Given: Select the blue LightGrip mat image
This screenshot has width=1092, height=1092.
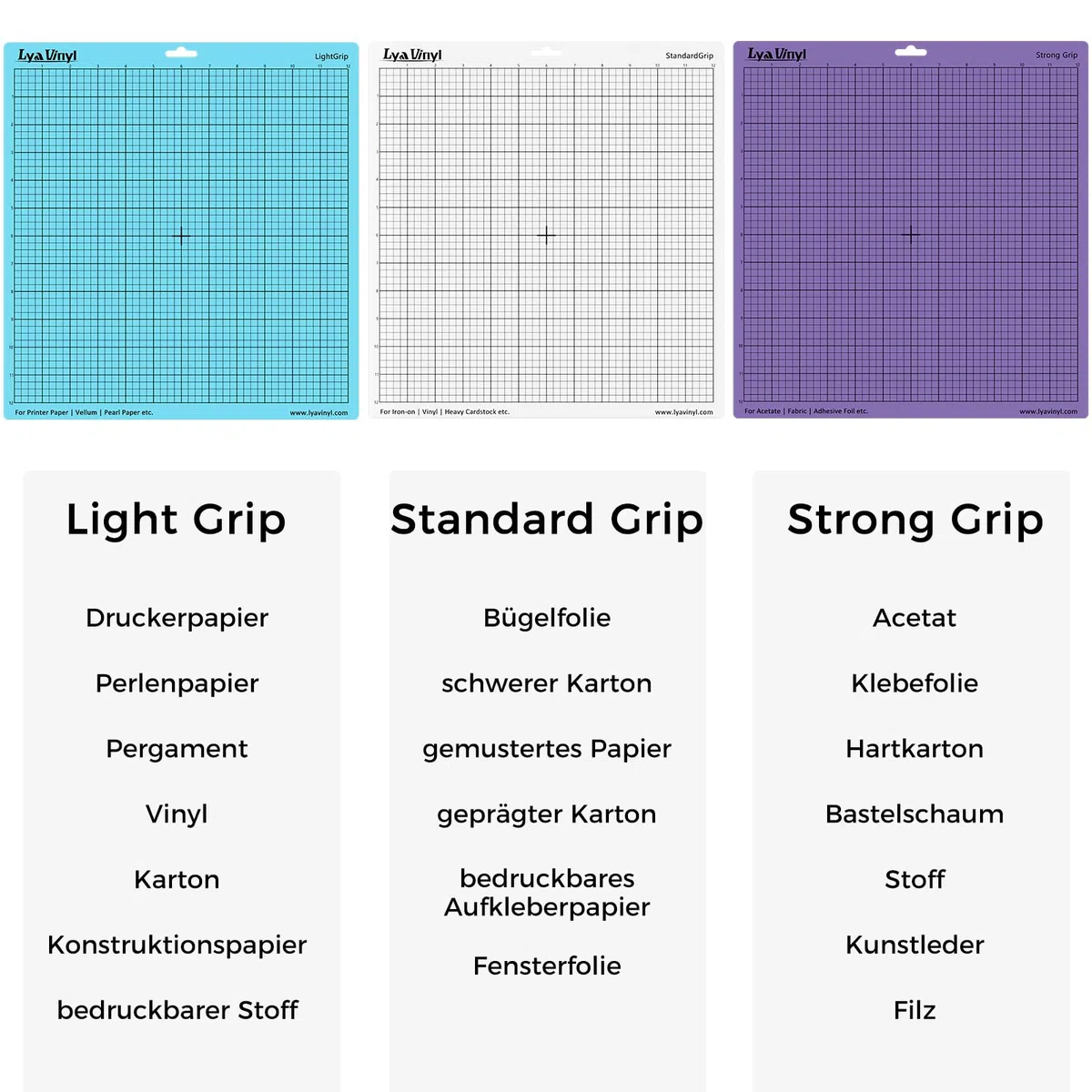Looking at the screenshot, I should click(x=181, y=230).
